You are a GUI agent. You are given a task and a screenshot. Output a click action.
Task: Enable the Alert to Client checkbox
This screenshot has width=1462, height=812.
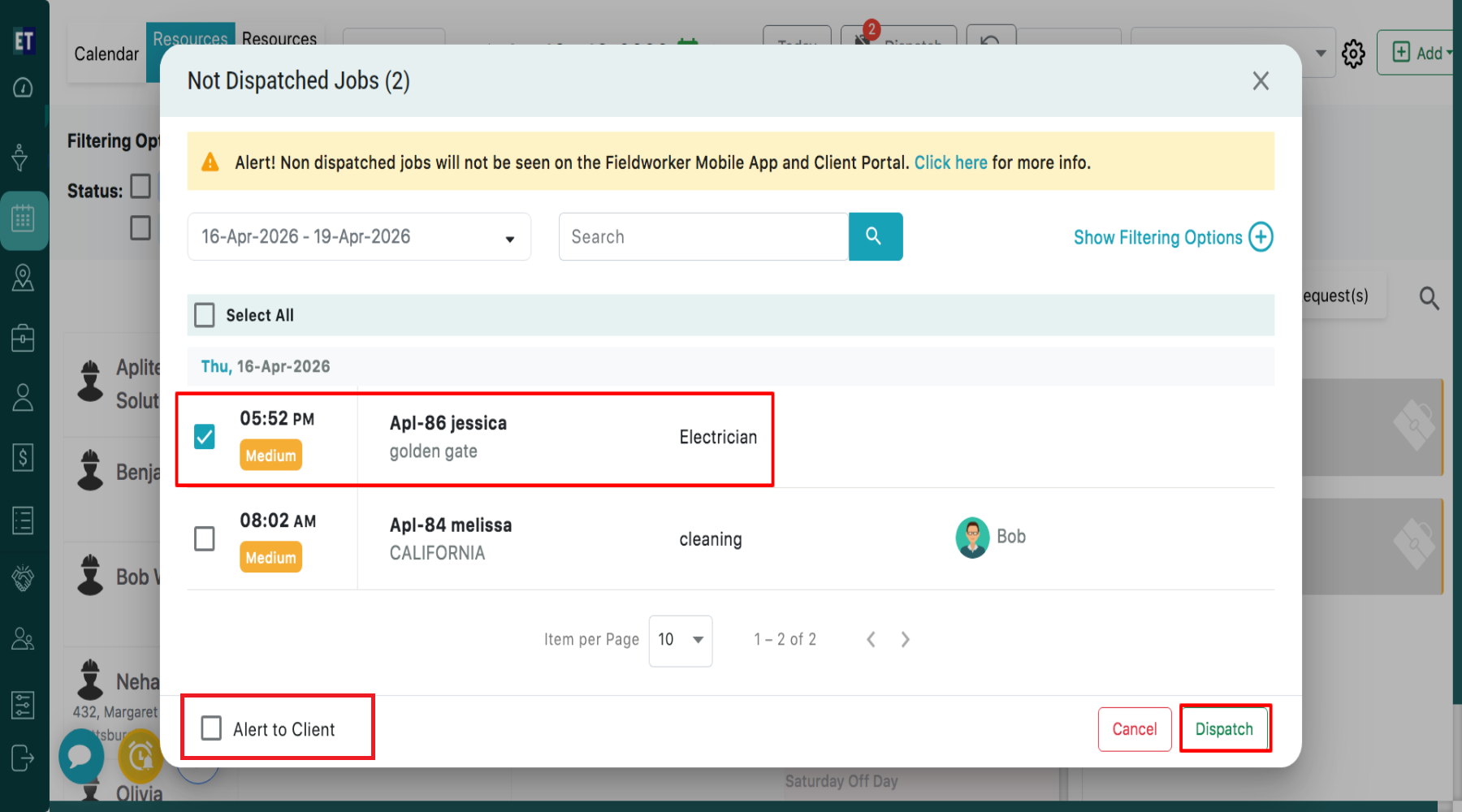211,728
